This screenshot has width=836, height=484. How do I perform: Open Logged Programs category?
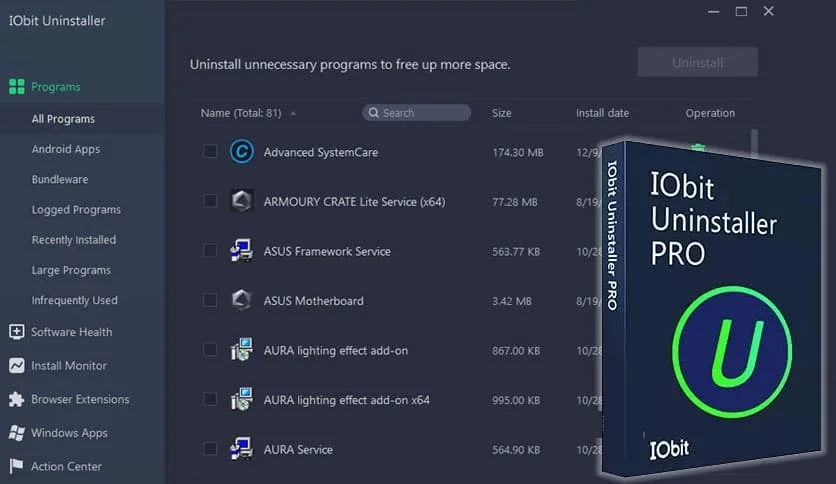pos(76,209)
